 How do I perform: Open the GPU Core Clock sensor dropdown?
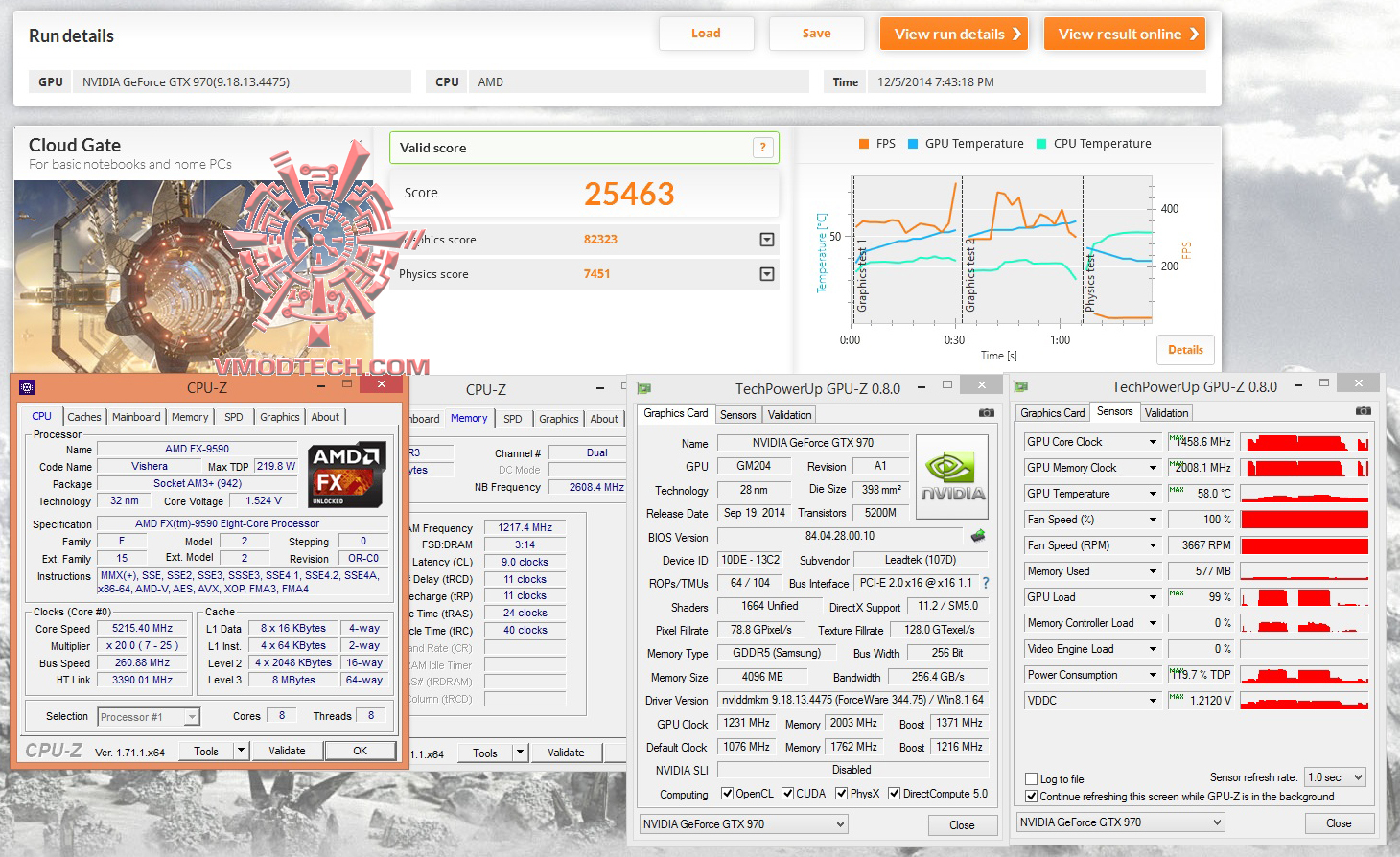[1153, 442]
